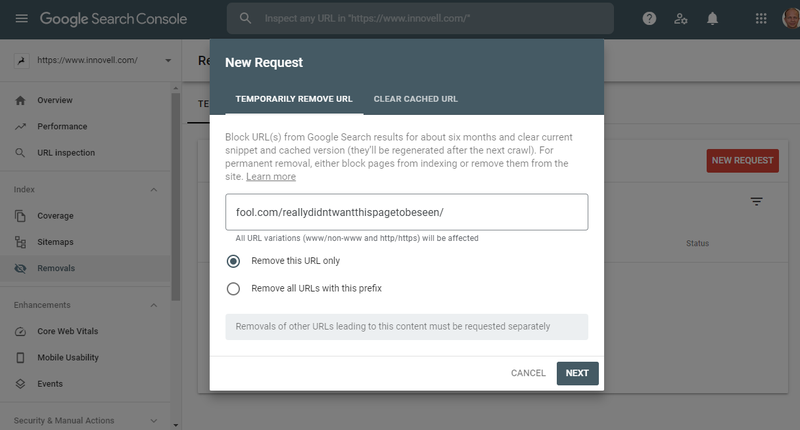This screenshot has height=430, width=800.
Task: Select Temporarily Remove URL tab
Action: point(294,99)
